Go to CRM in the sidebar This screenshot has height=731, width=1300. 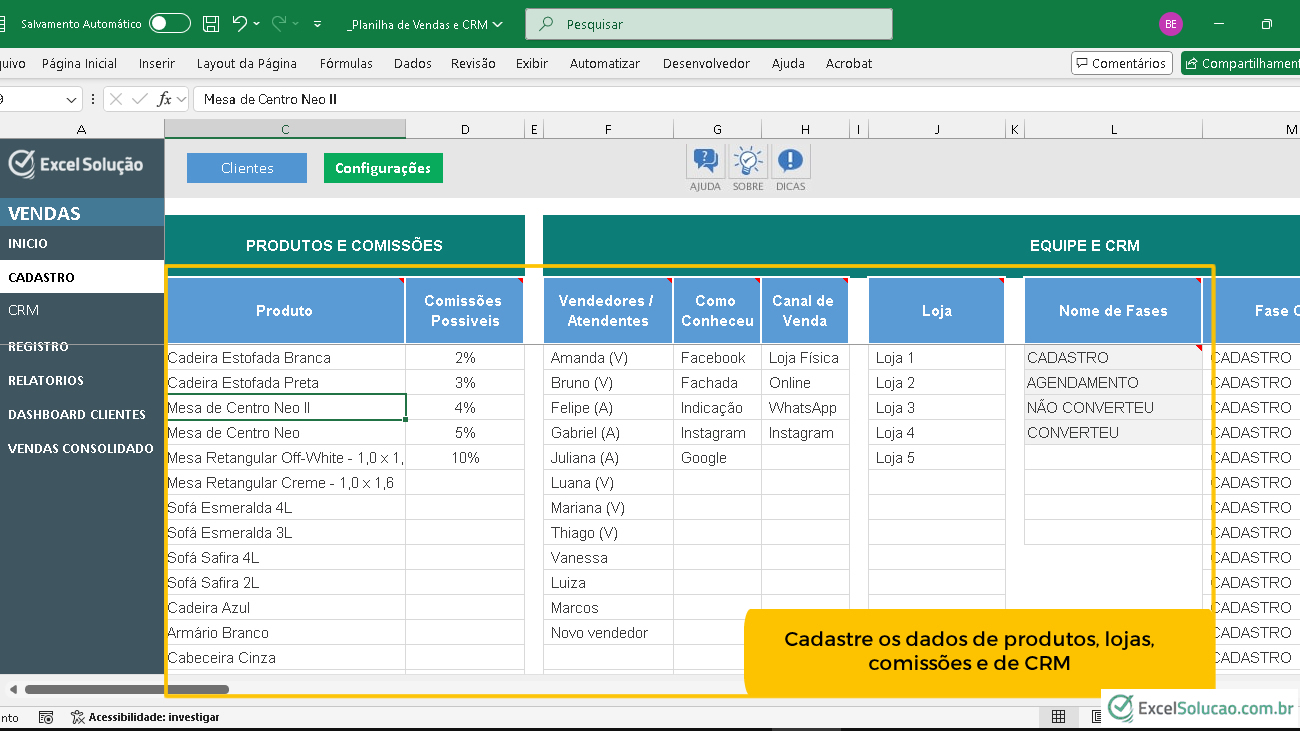[x=24, y=310]
